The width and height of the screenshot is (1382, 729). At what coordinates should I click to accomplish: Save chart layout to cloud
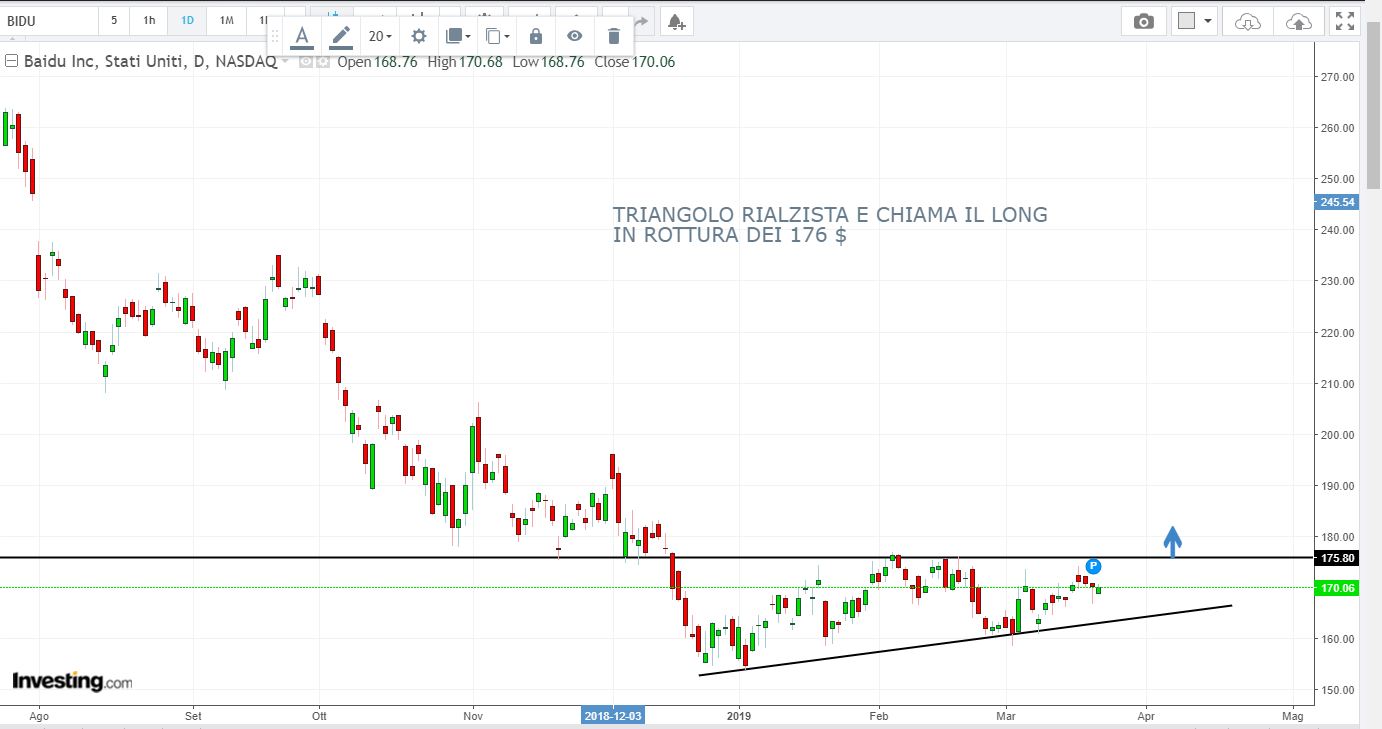pyautogui.click(x=1298, y=21)
